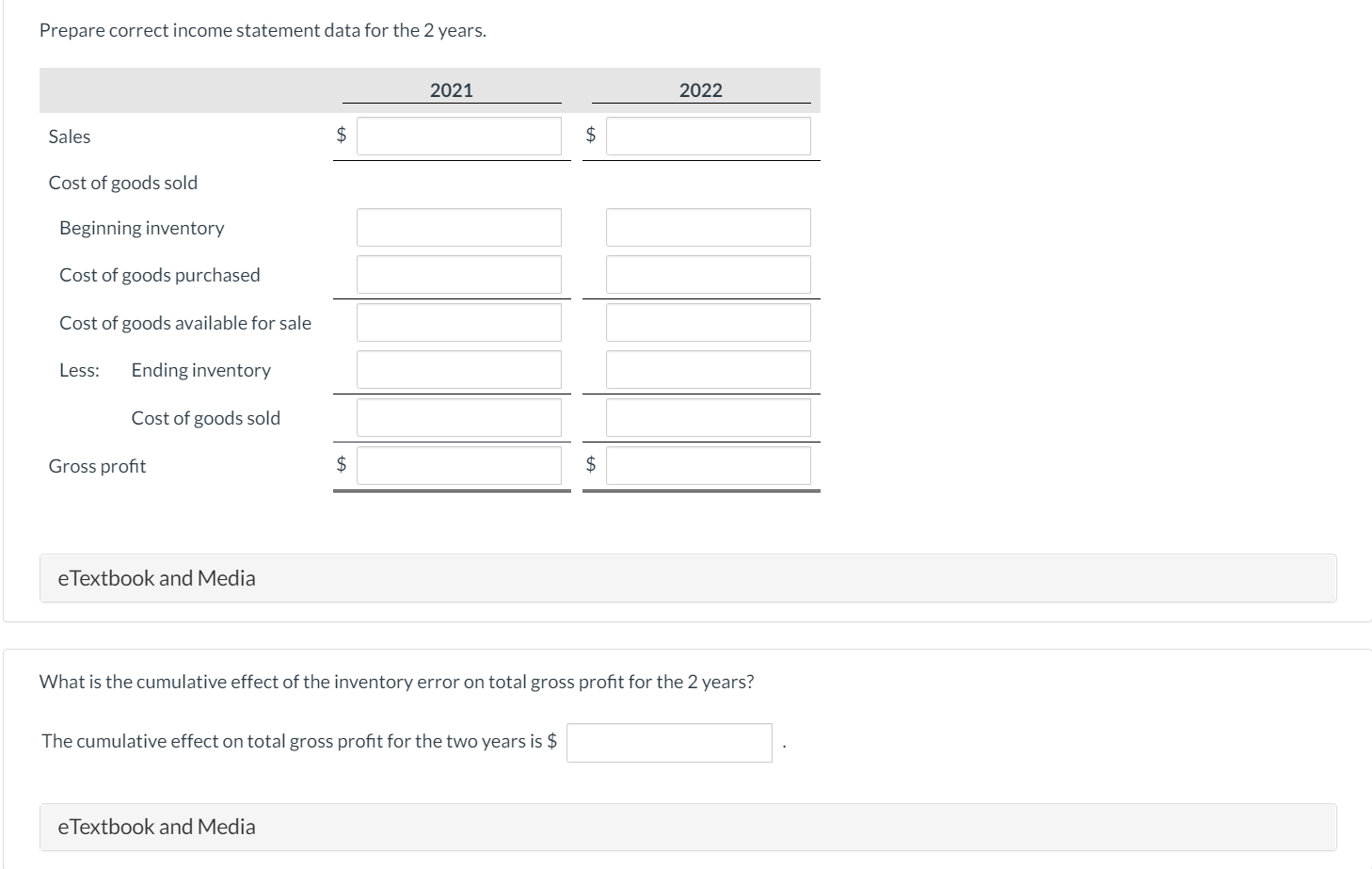Select the Cost of goods purchased field for 2022
The width and height of the screenshot is (1372, 869).
(709, 274)
